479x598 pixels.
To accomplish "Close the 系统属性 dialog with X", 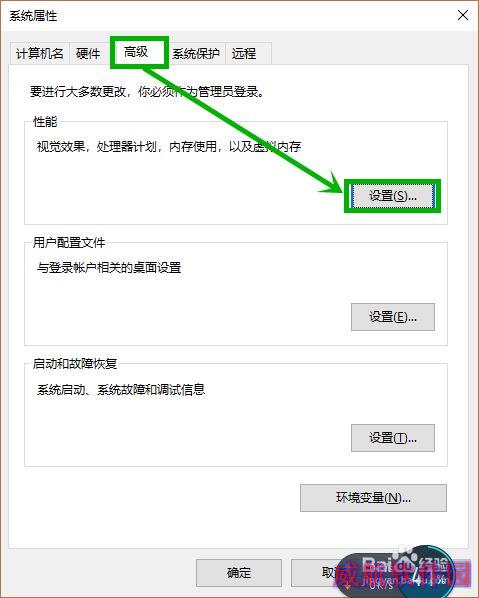I will (x=463, y=15).
